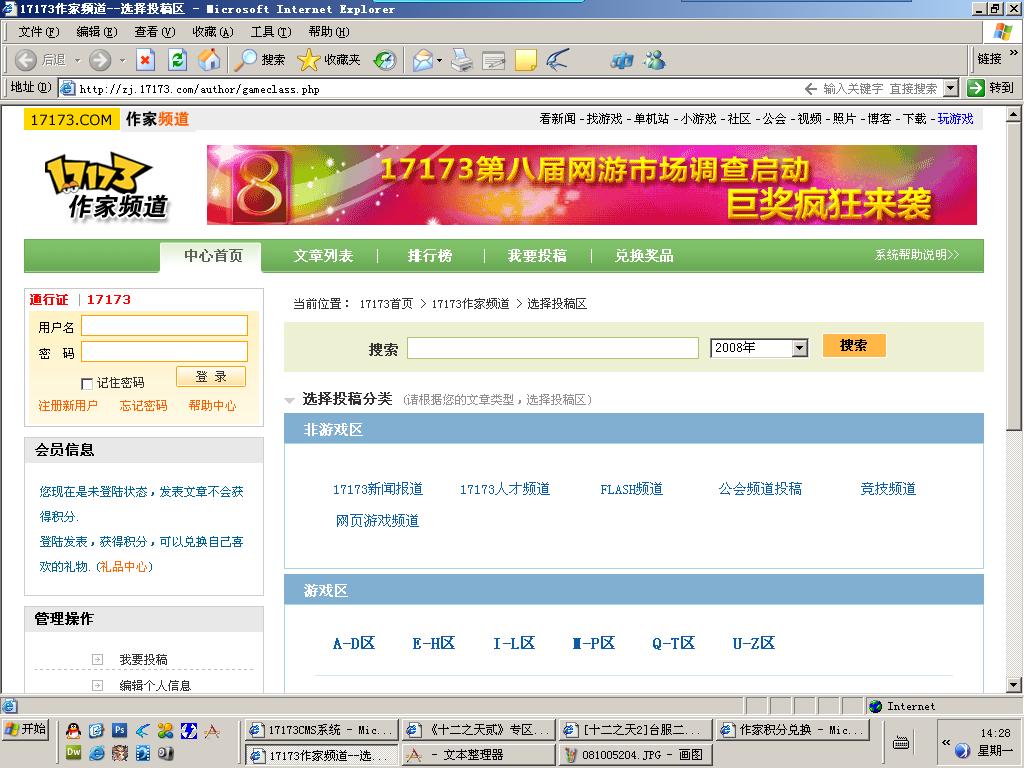The height and width of the screenshot is (768, 1024).
Task: Click the green Refresh page icon
Action: coord(177,60)
